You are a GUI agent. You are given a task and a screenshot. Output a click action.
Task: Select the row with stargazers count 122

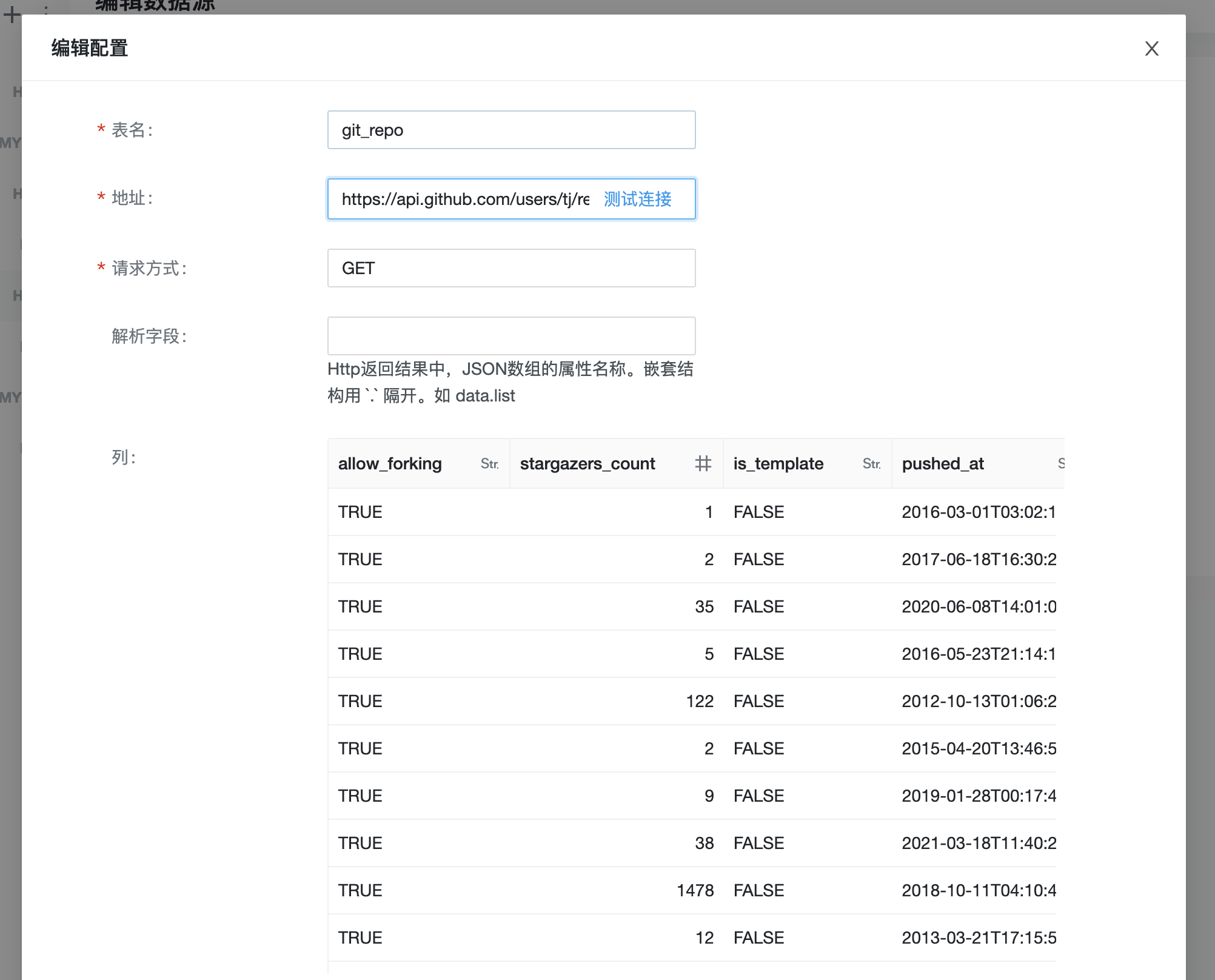pos(699,701)
